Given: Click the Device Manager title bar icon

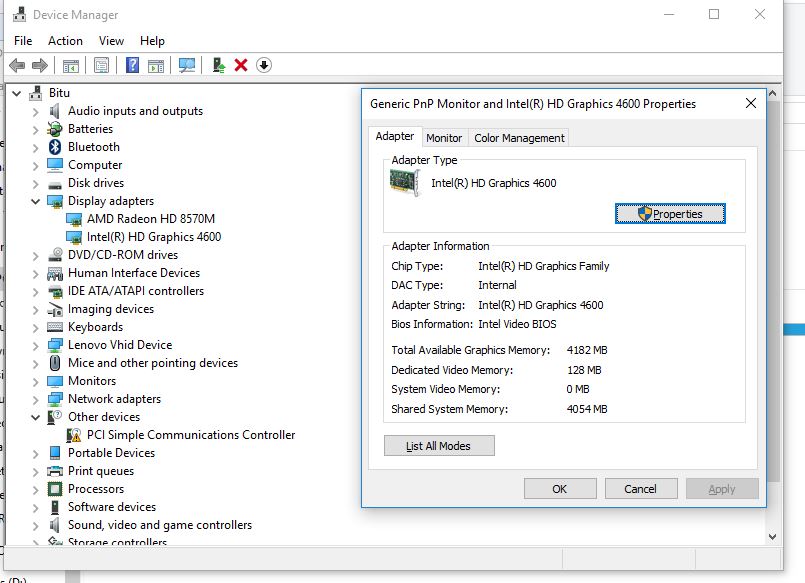Looking at the screenshot, I should pos(20,14).
